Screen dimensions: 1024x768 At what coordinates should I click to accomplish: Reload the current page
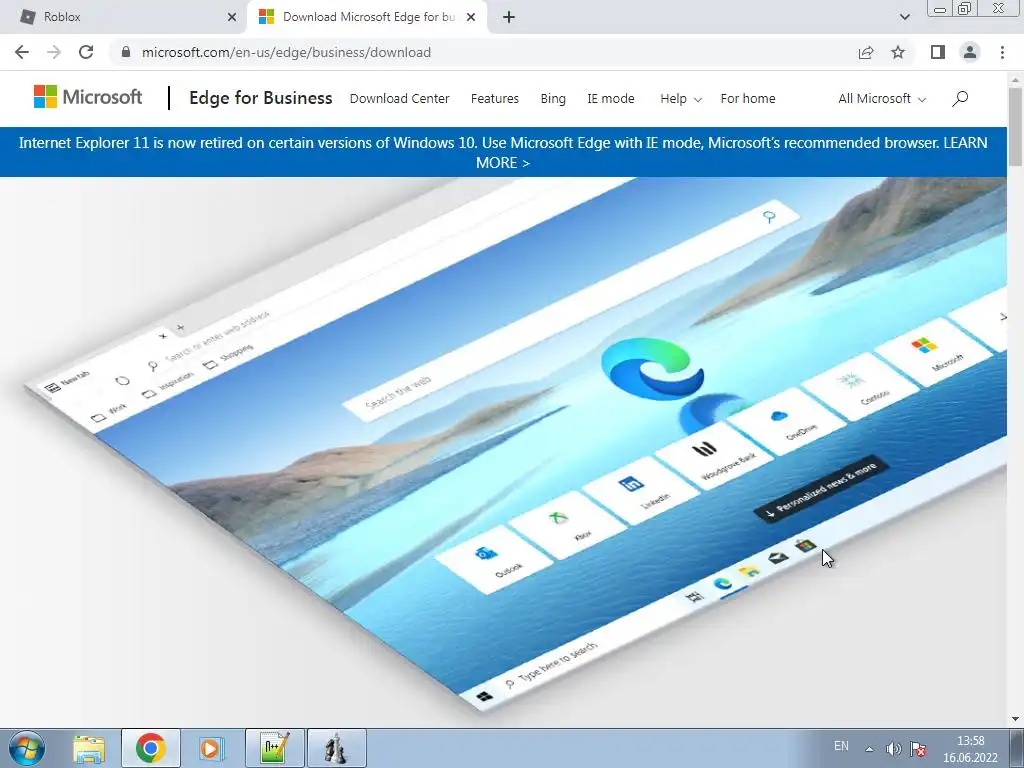[x=86, y=52]
